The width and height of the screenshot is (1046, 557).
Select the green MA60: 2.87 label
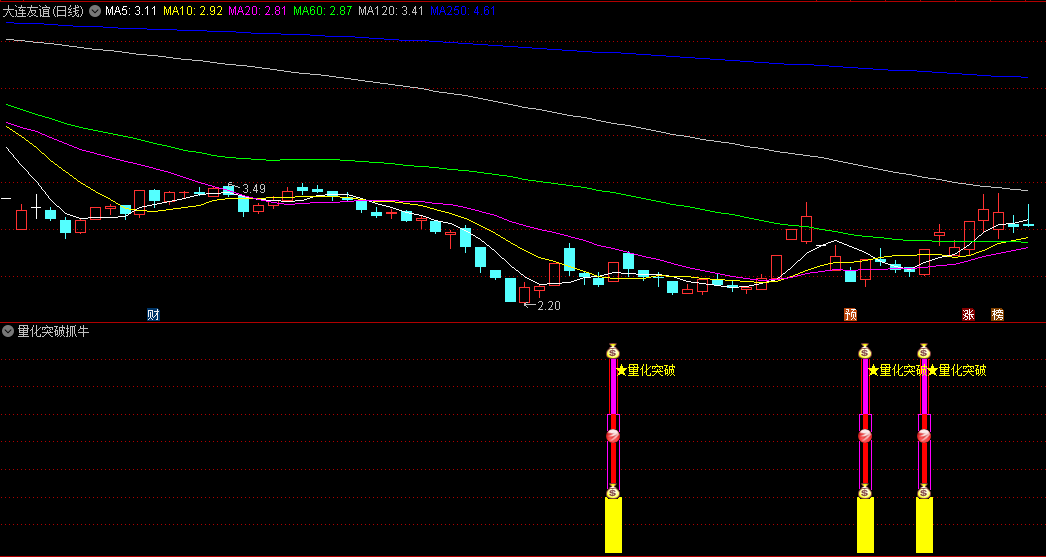(x=323, y=11)
